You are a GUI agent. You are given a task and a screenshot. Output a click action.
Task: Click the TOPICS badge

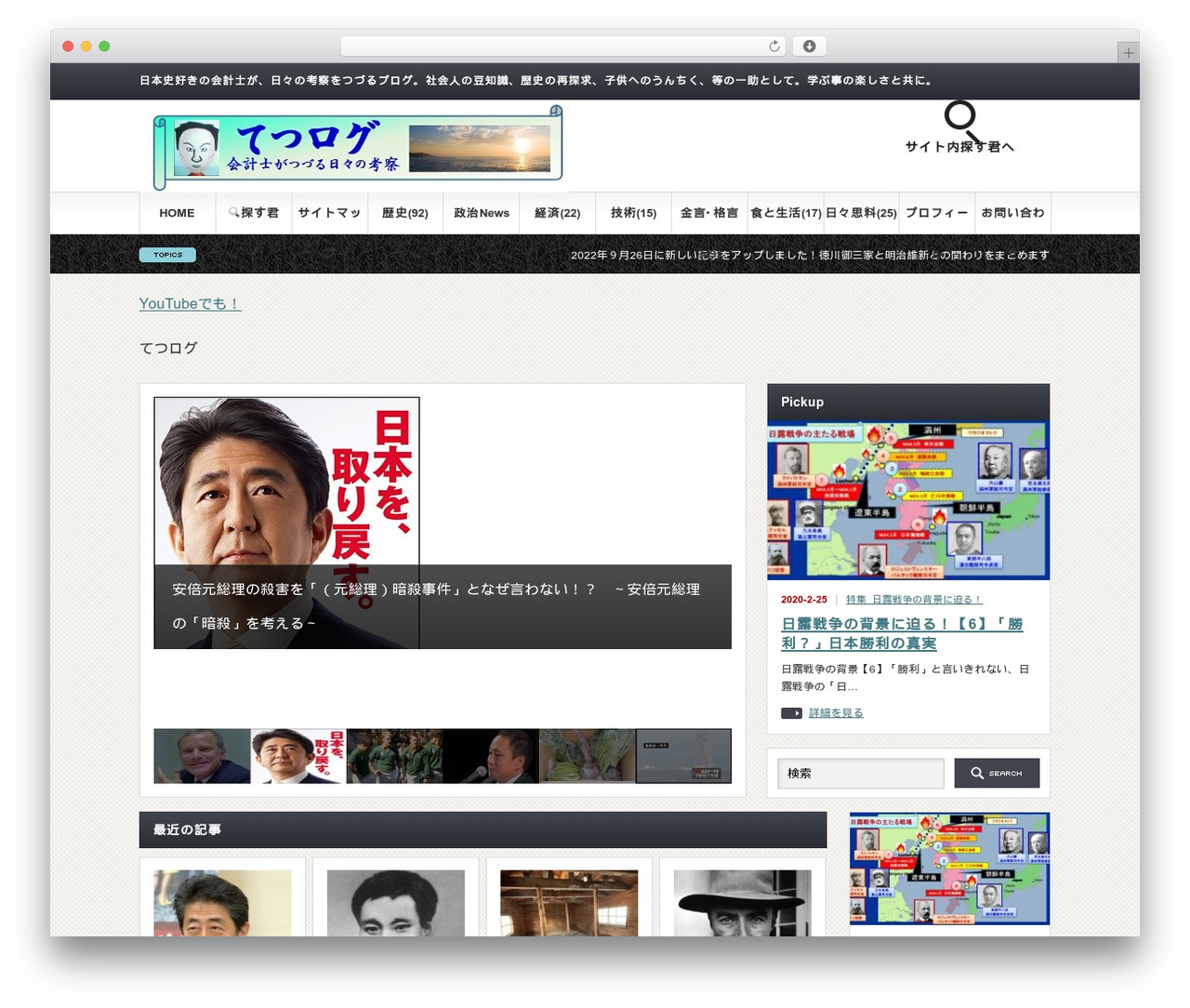167,255
